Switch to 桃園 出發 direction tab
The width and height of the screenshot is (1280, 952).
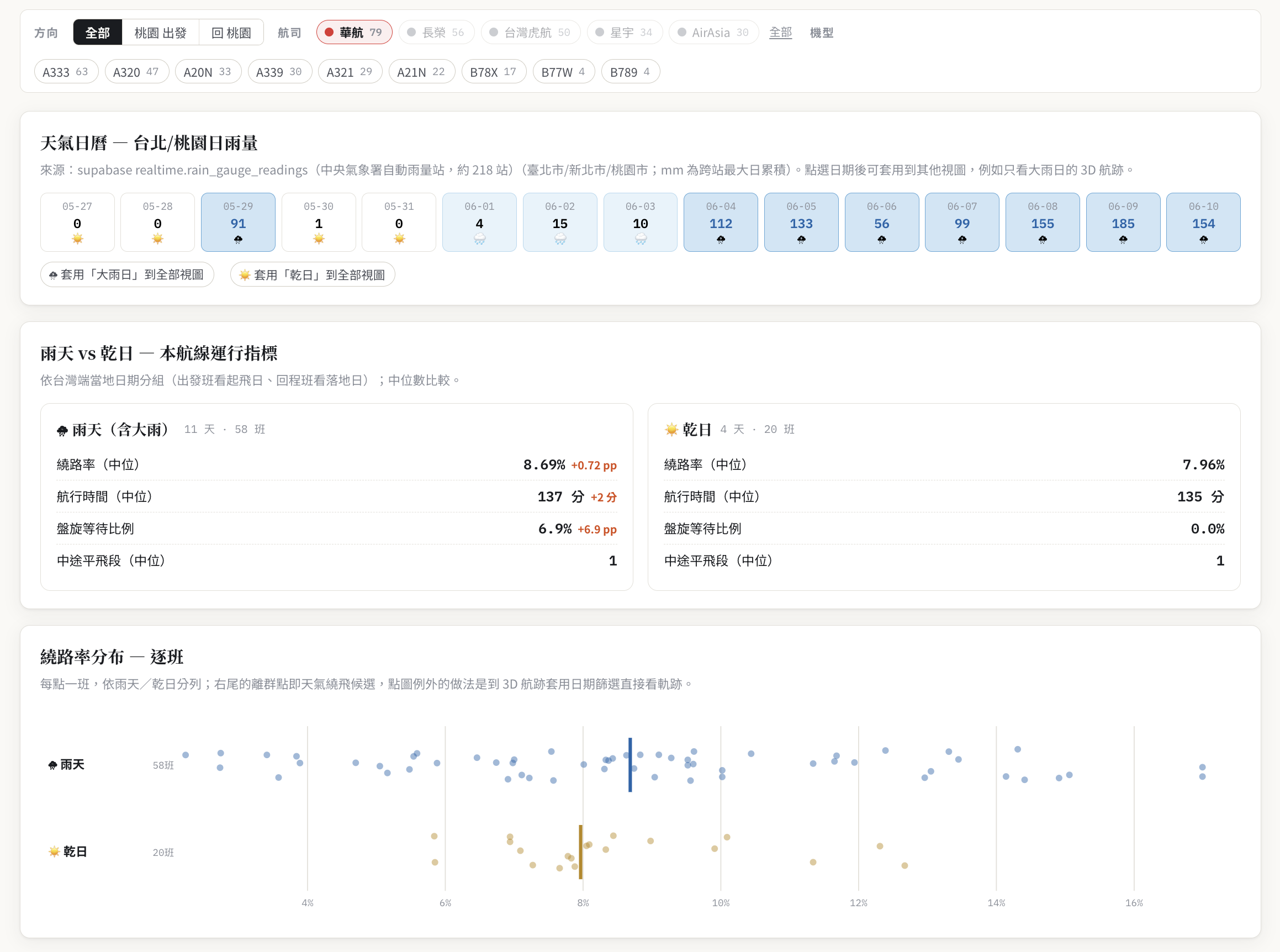tap(160, 32)
